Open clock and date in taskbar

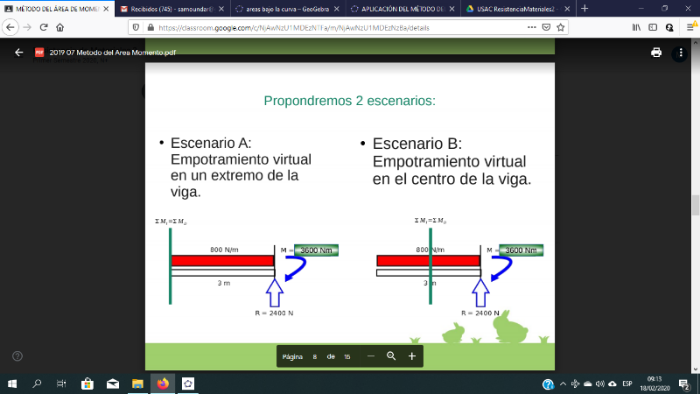654,384
